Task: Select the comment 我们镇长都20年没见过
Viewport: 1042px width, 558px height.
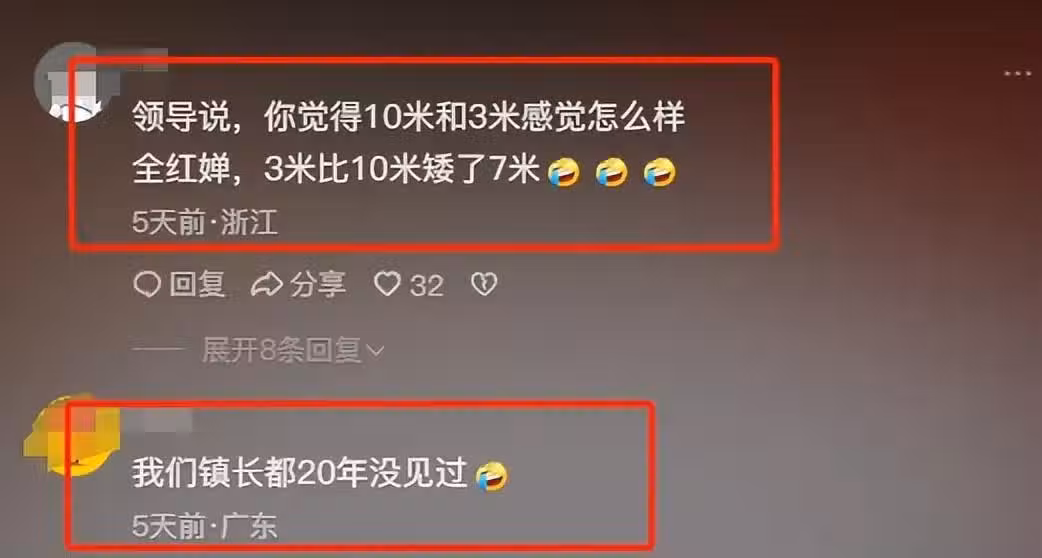Action: click(299, 474)
